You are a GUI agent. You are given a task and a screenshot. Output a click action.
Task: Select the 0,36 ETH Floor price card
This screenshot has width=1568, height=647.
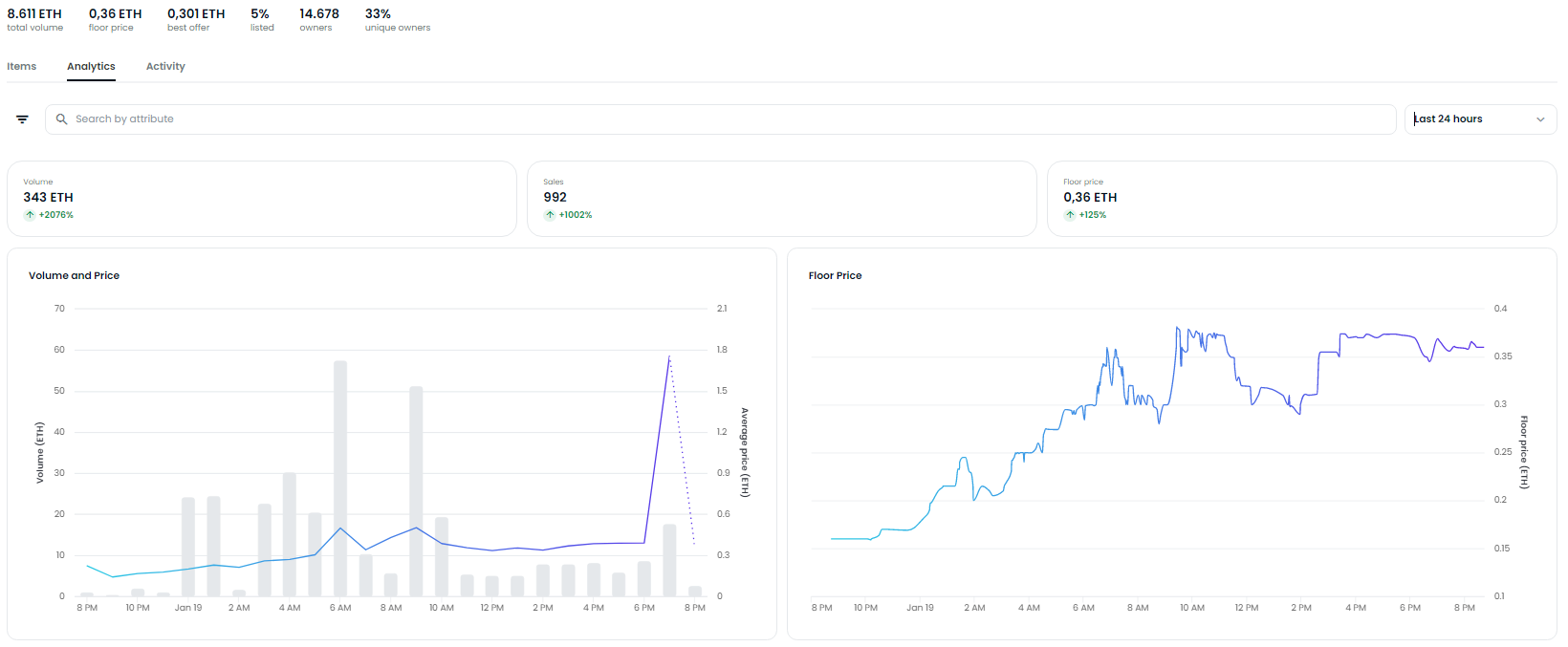(1301, 199)
